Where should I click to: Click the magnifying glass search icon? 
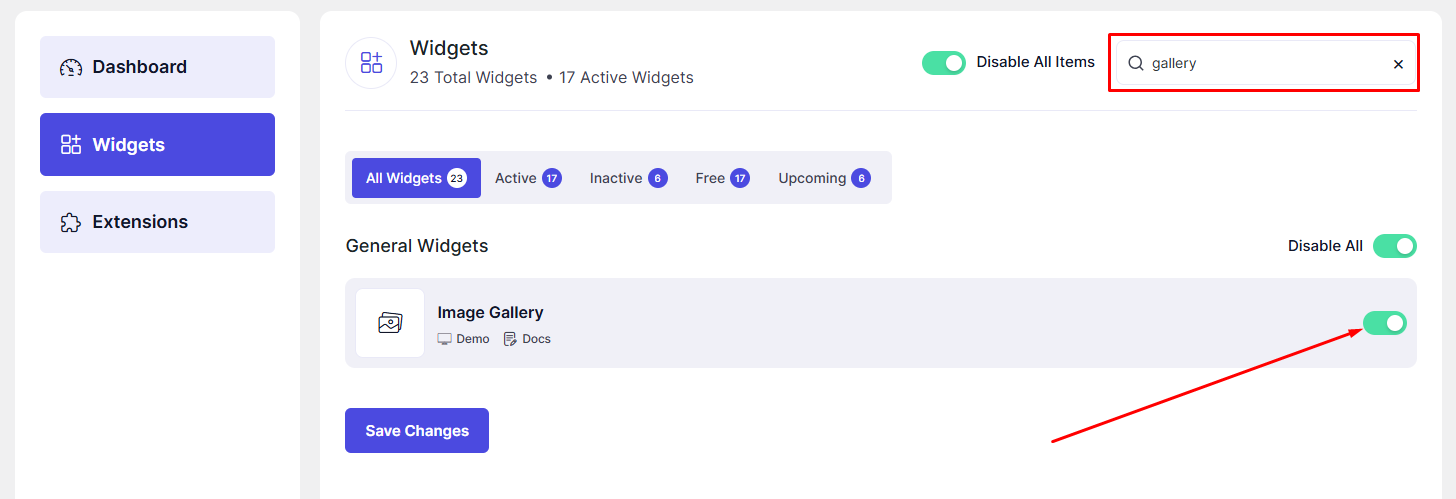coord(1136,64)
